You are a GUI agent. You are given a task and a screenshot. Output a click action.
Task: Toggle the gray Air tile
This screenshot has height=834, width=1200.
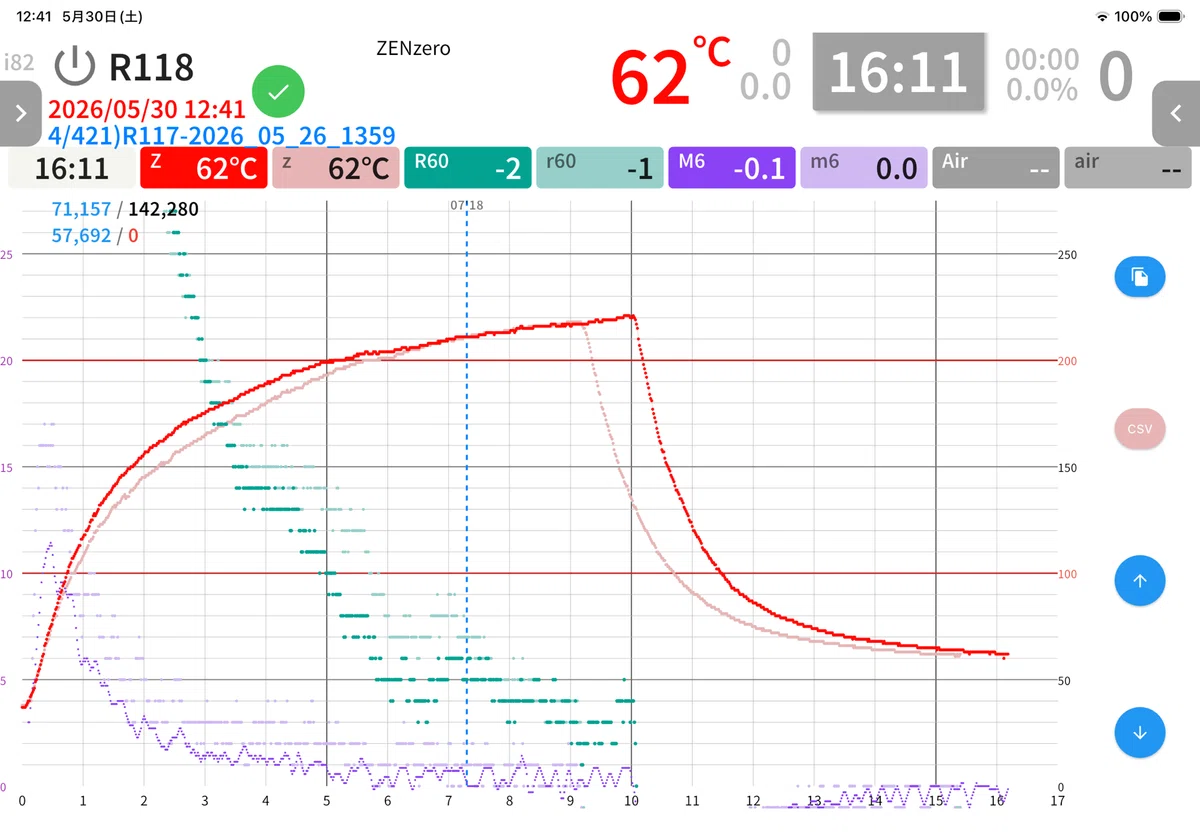pos(995,168)
